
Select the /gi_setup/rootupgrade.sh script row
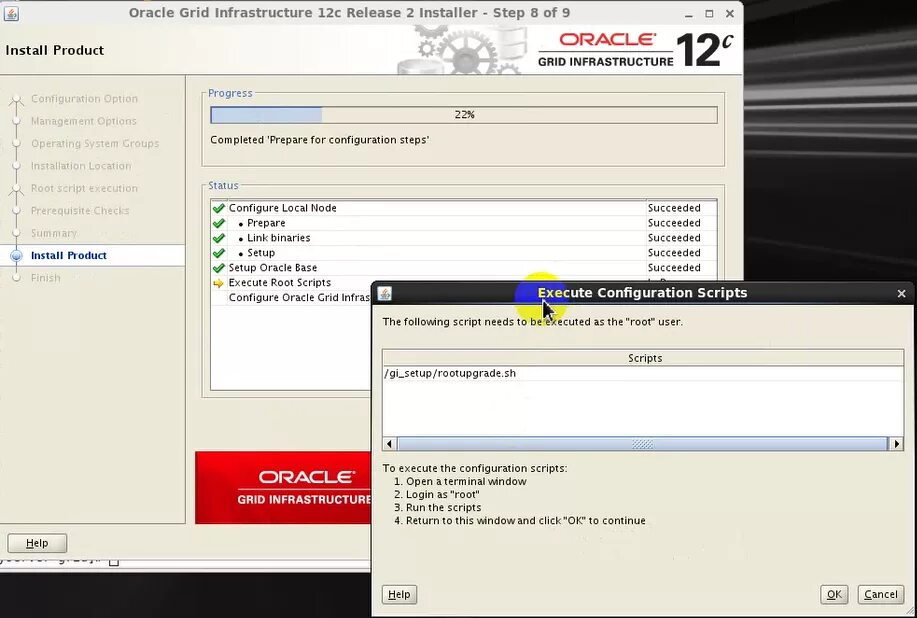coord(643,373)
